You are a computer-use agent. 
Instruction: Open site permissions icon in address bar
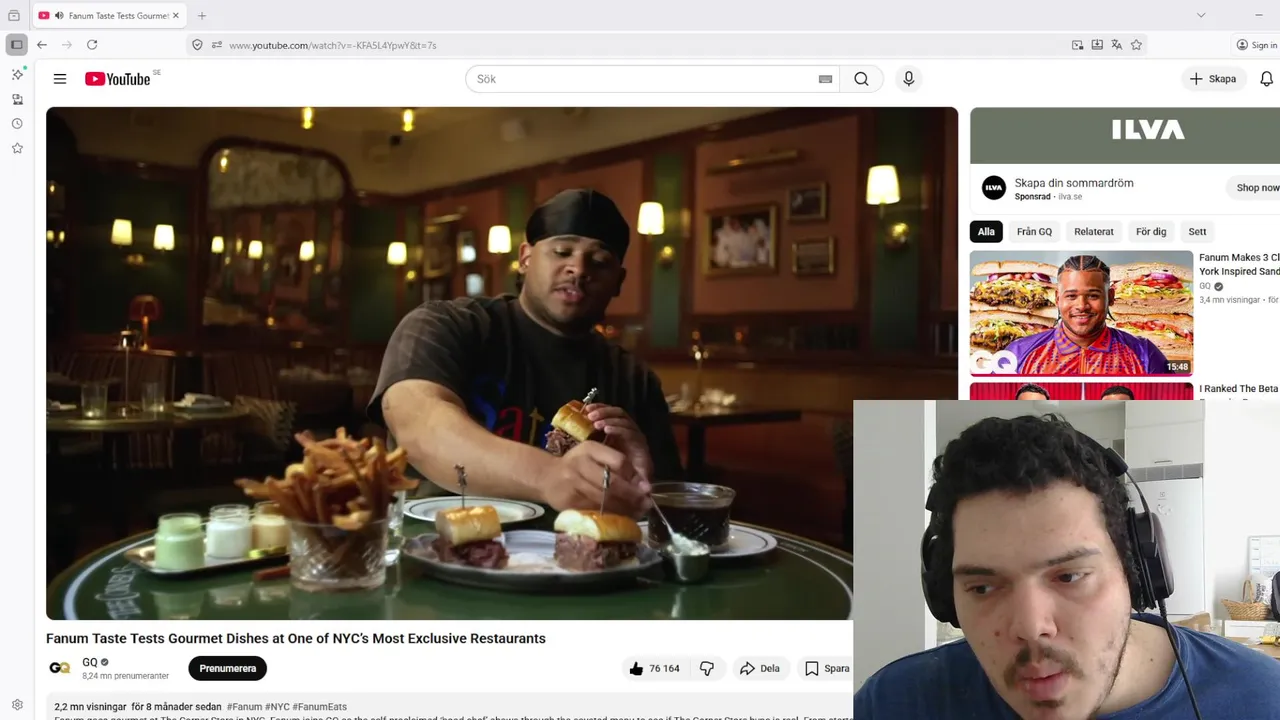click(217, 45)
